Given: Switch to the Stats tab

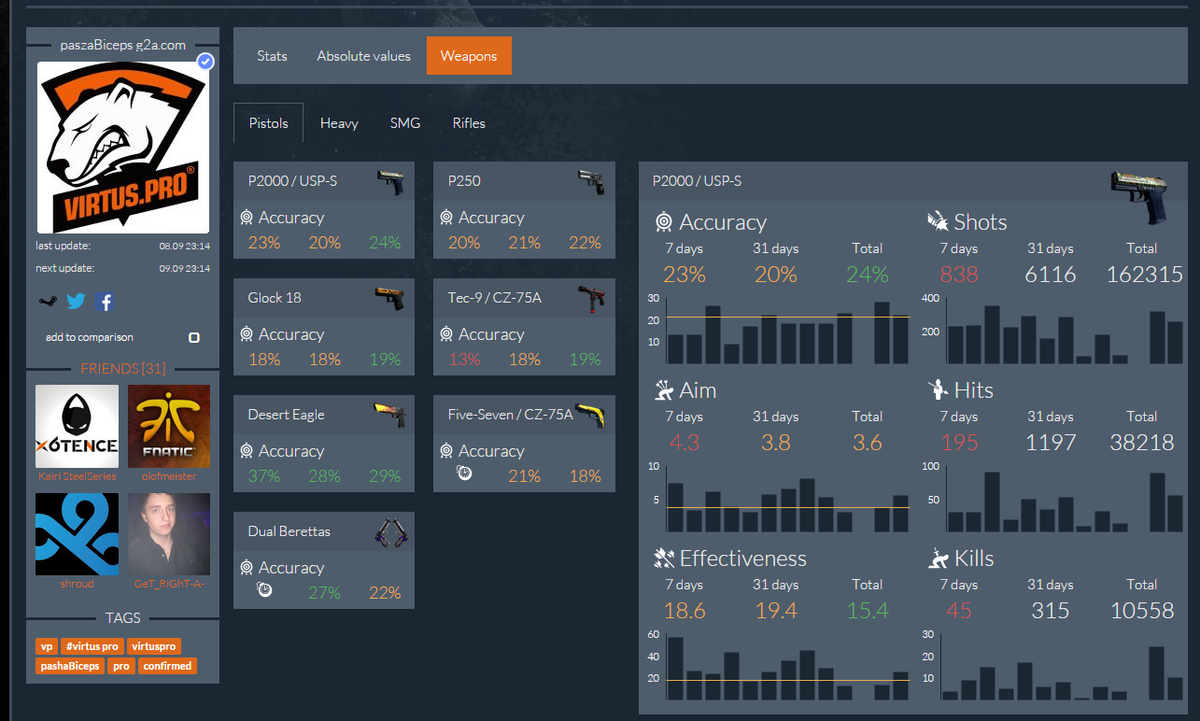Looking at the screenshot, I should (x=272, y=56).
